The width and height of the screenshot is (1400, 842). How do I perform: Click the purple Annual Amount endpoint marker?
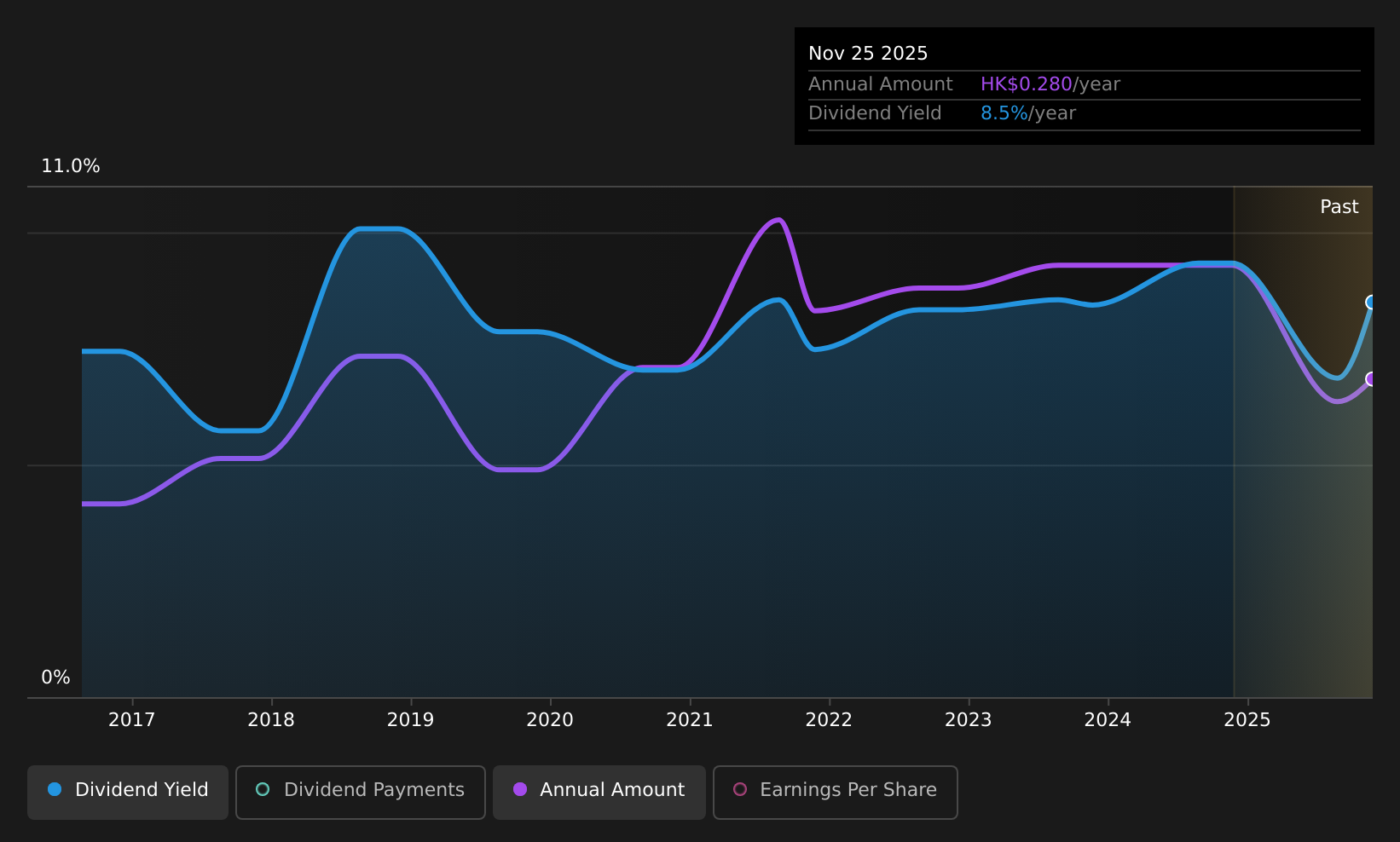[x=1372, y=379]
